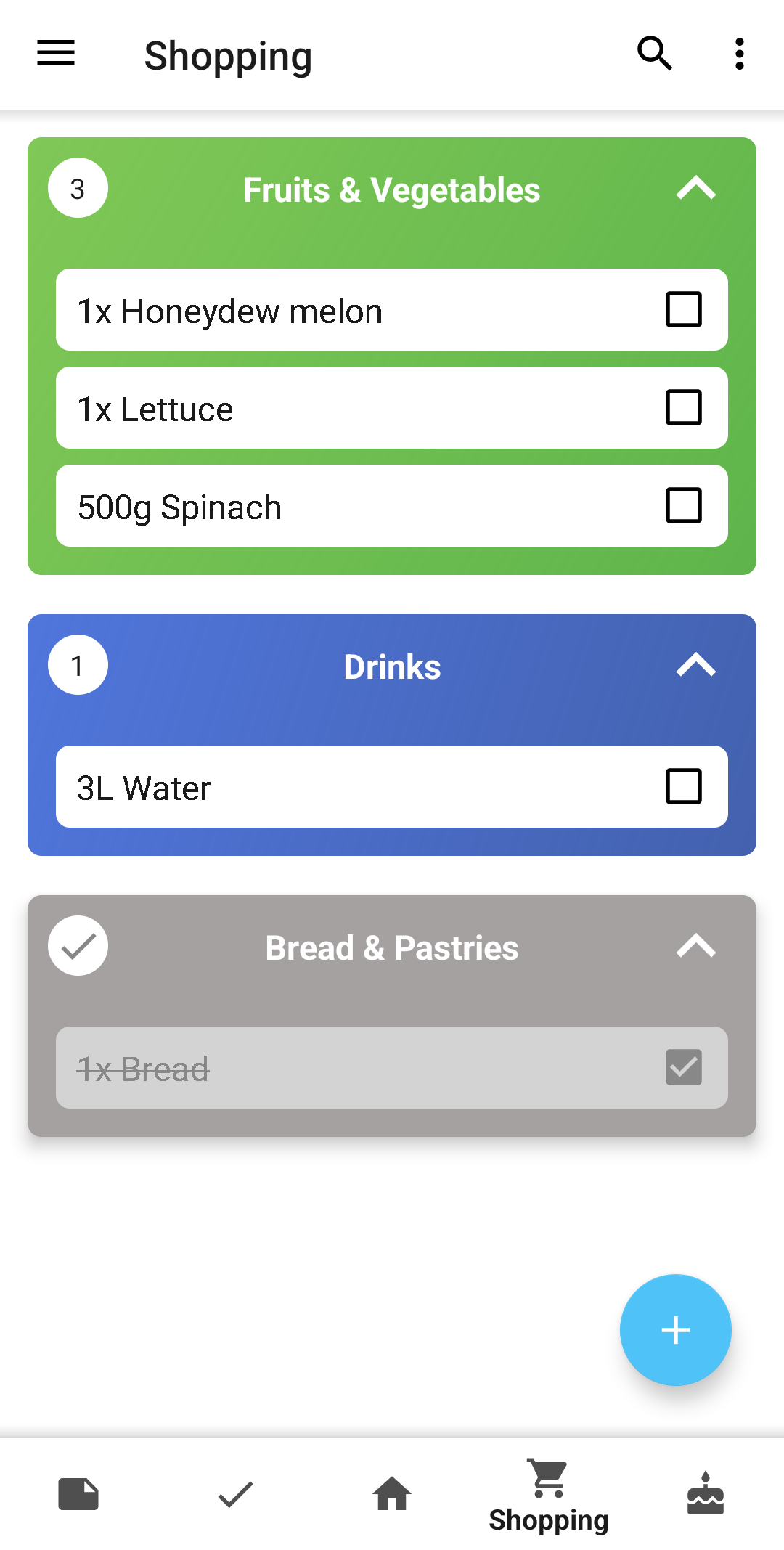
Task: Collapse the Fruits & Vegetables category
Action: click(x=695, y=189)
